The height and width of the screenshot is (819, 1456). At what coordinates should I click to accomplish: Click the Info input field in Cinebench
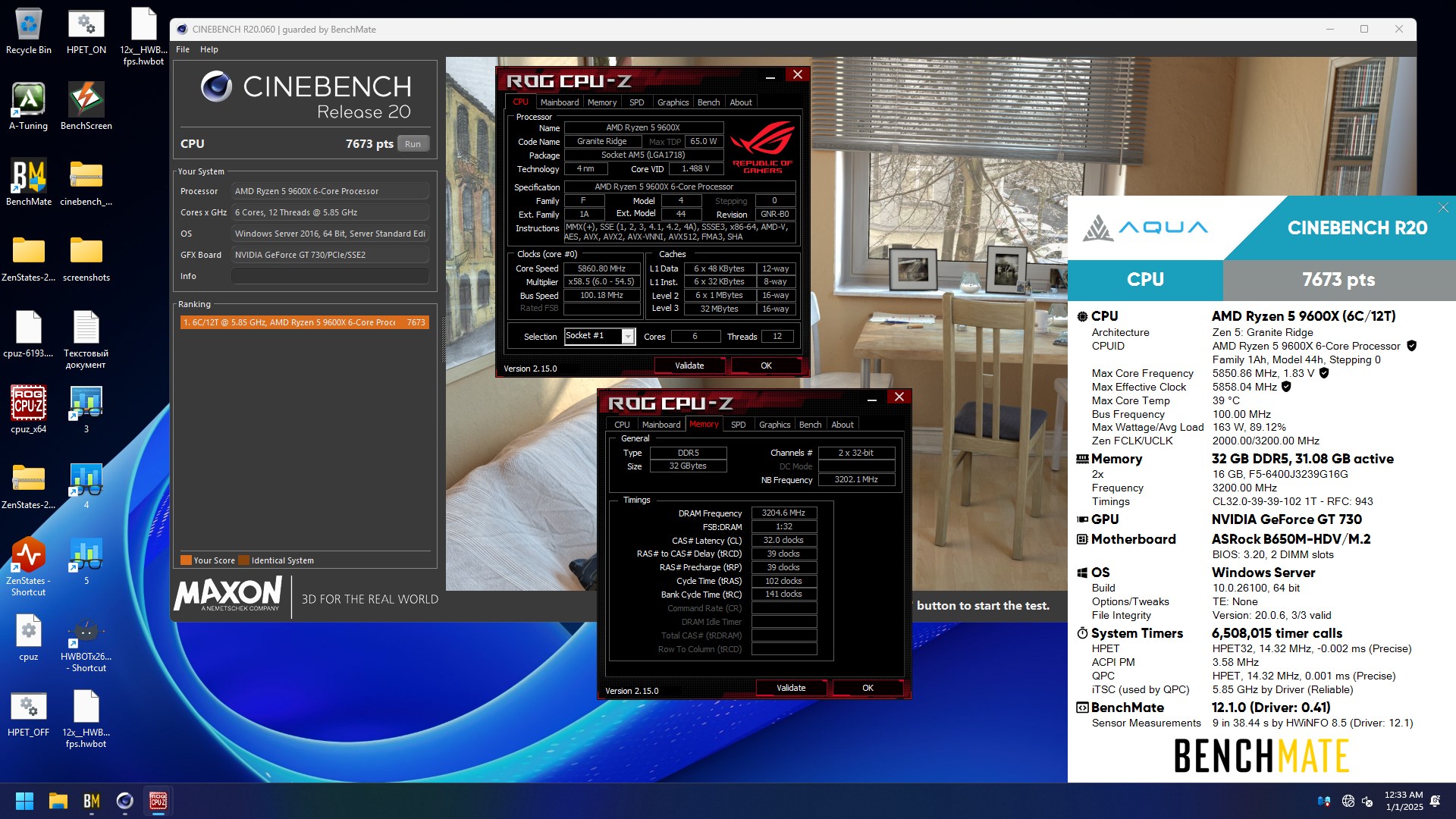pos(330,276)
